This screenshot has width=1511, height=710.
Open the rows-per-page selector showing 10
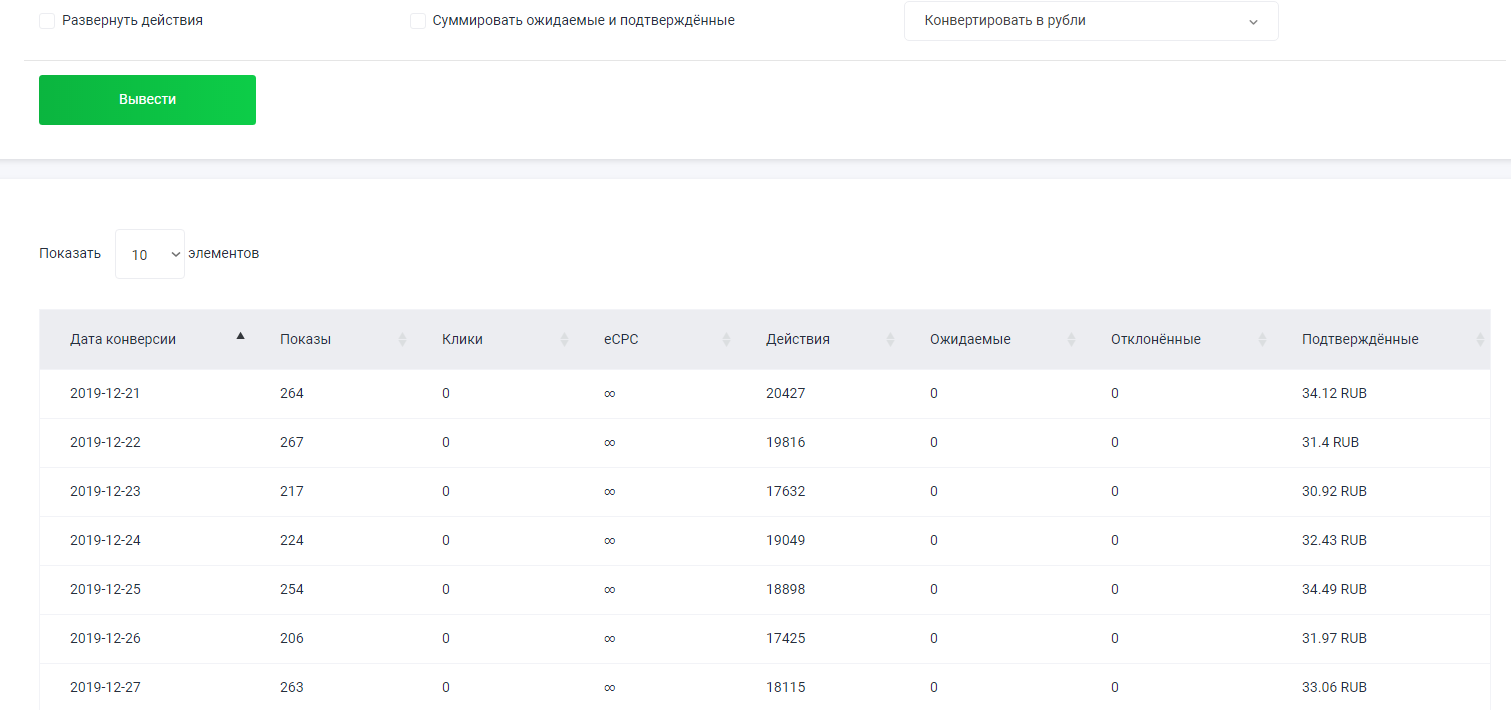click(150, 255)
